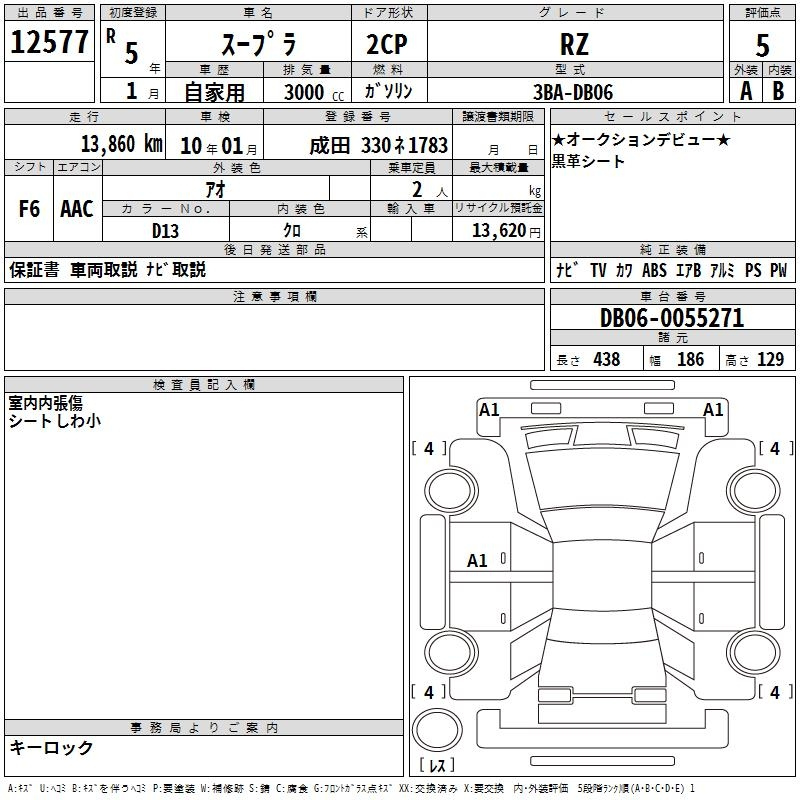
Task: Click the A1 mark on left door
Action: (x=478, y=561)
